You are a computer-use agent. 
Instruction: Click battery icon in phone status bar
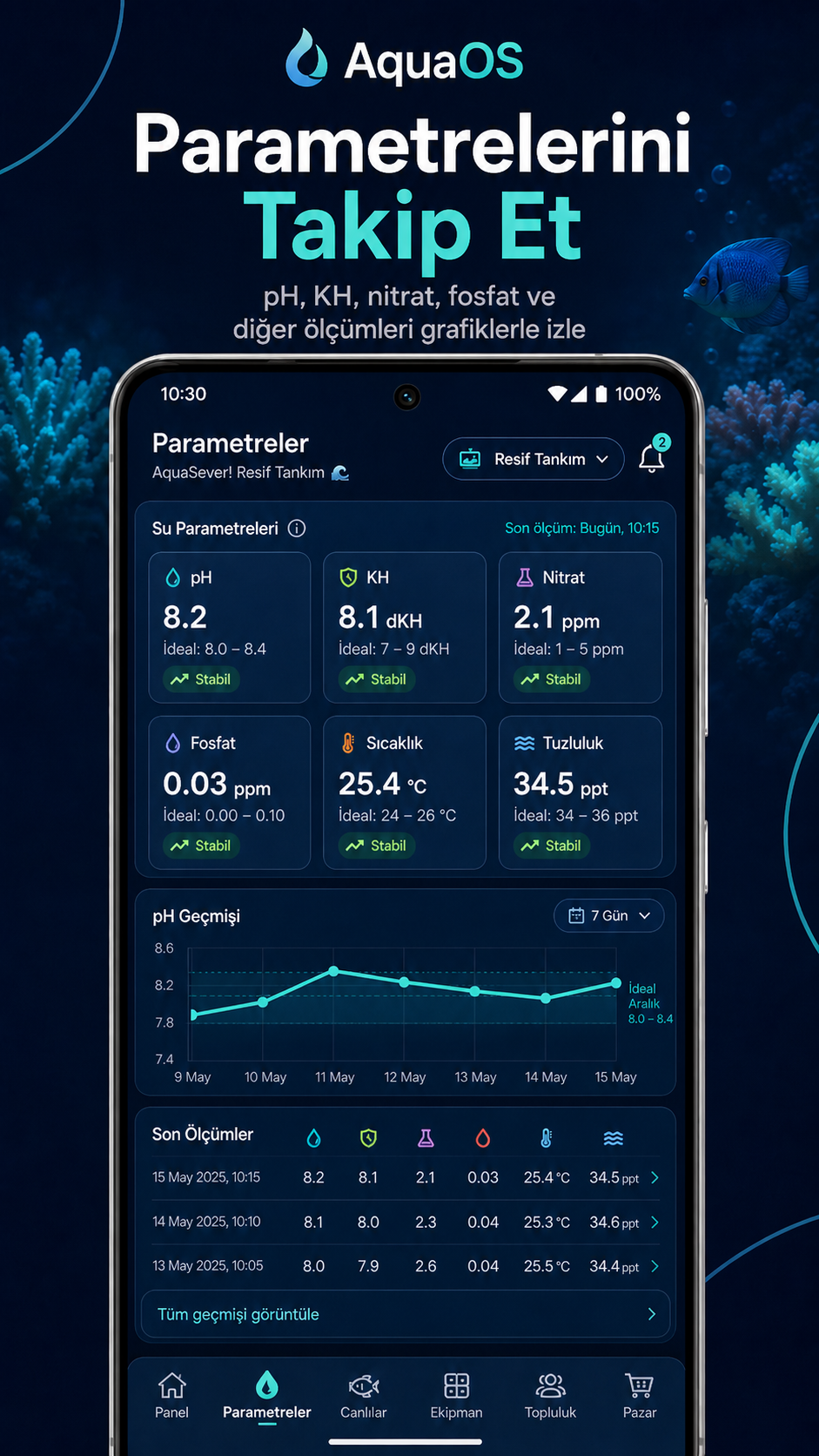(601, 394)
